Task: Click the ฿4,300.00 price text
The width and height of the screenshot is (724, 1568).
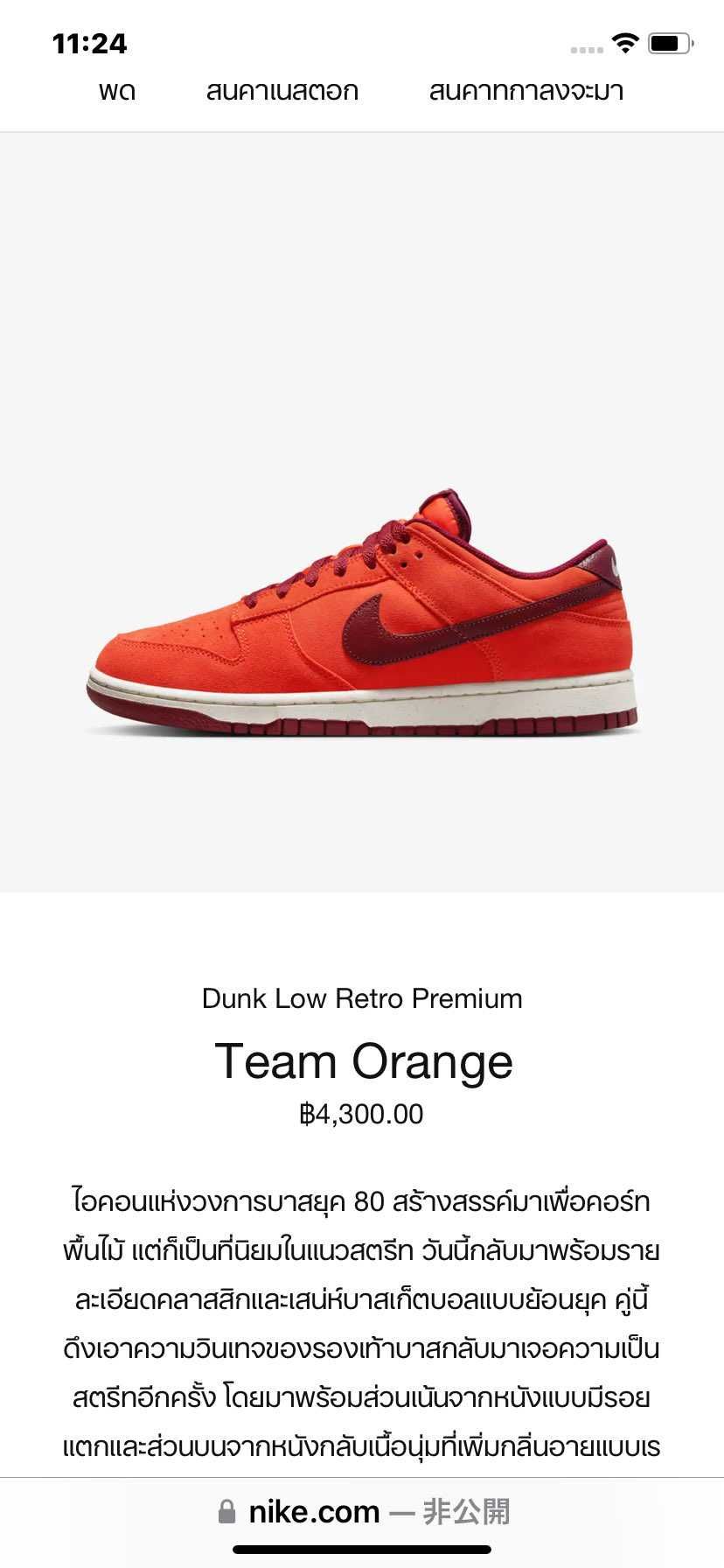Action: click(x=361, y=1114)
